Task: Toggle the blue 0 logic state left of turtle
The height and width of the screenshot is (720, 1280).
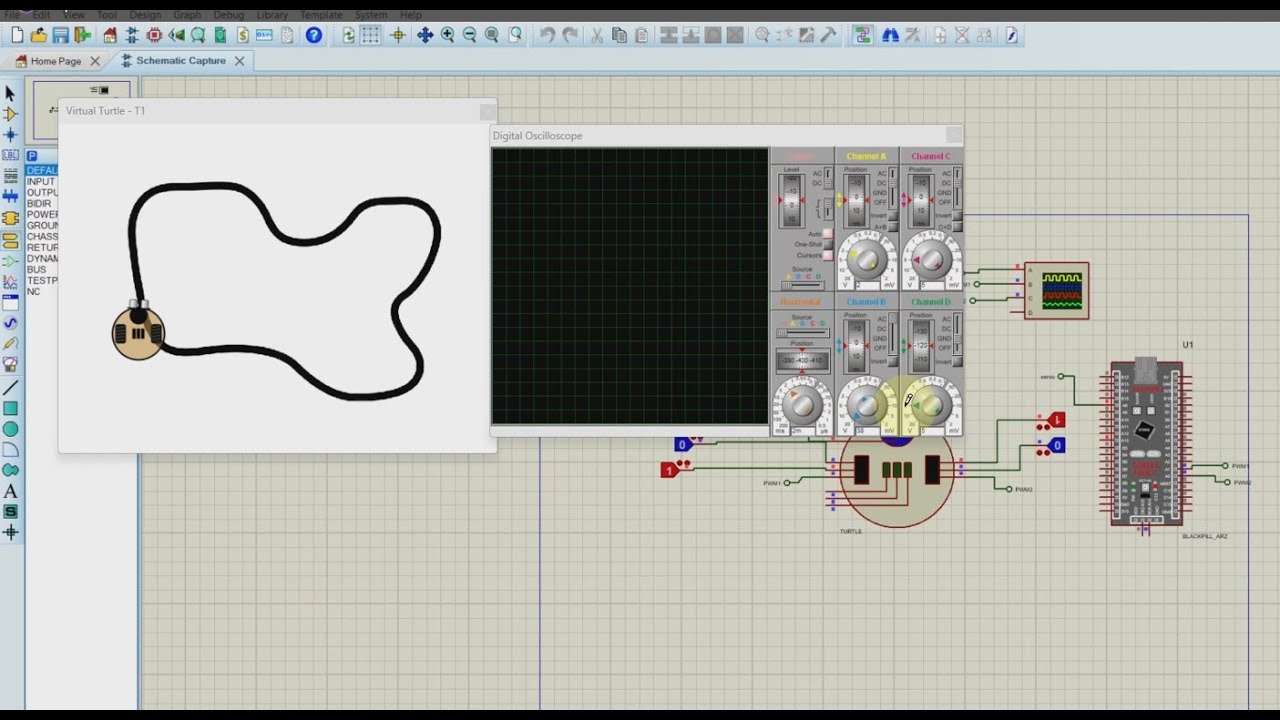Action: point(683,444)
